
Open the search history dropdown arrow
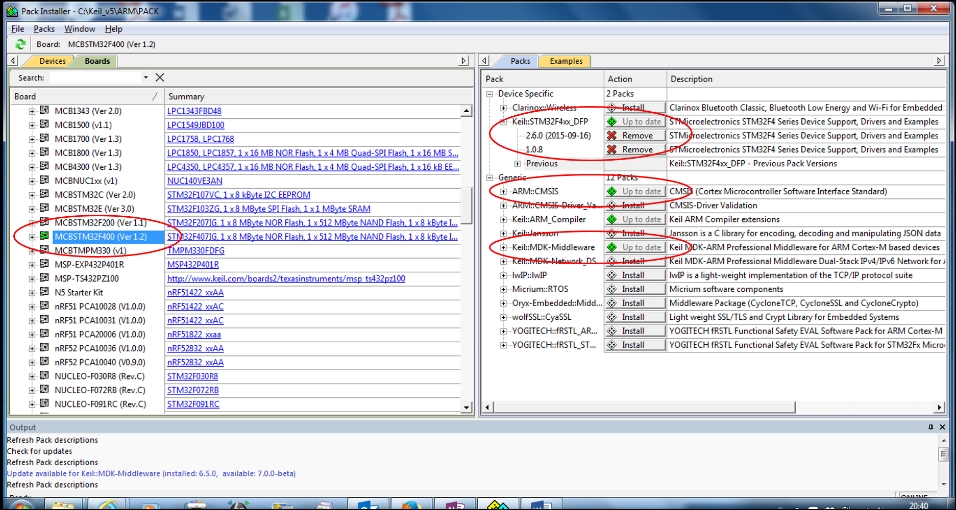coord(146,77)
